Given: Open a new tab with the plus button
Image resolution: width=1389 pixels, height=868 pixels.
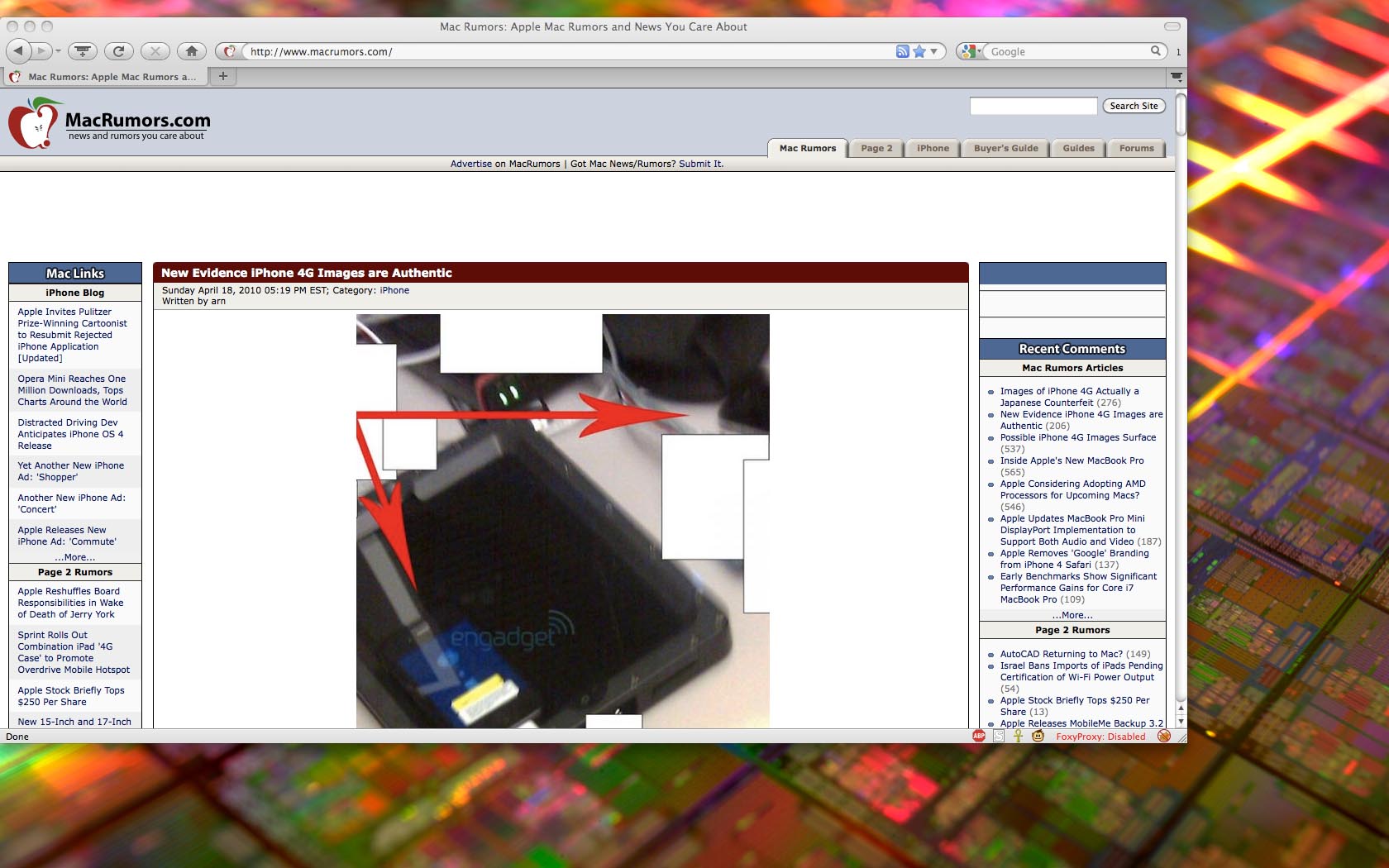Looking at the screenshot, I should (222, 76).
